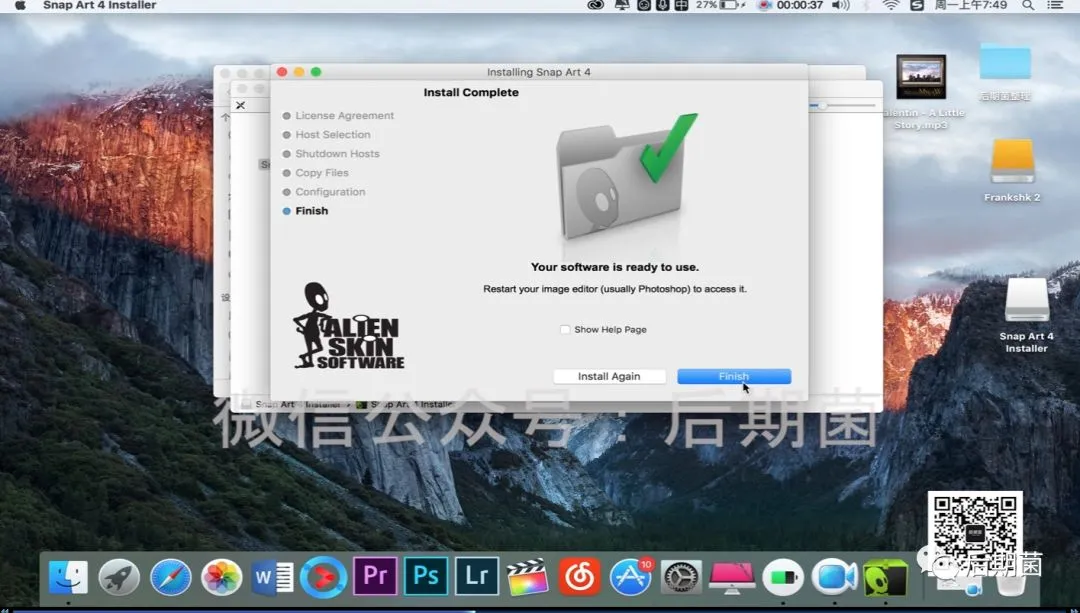Click the Host Selection step label
This screenshot has width=1080, height=613.
pyautogui.click(x=333, y=134)
